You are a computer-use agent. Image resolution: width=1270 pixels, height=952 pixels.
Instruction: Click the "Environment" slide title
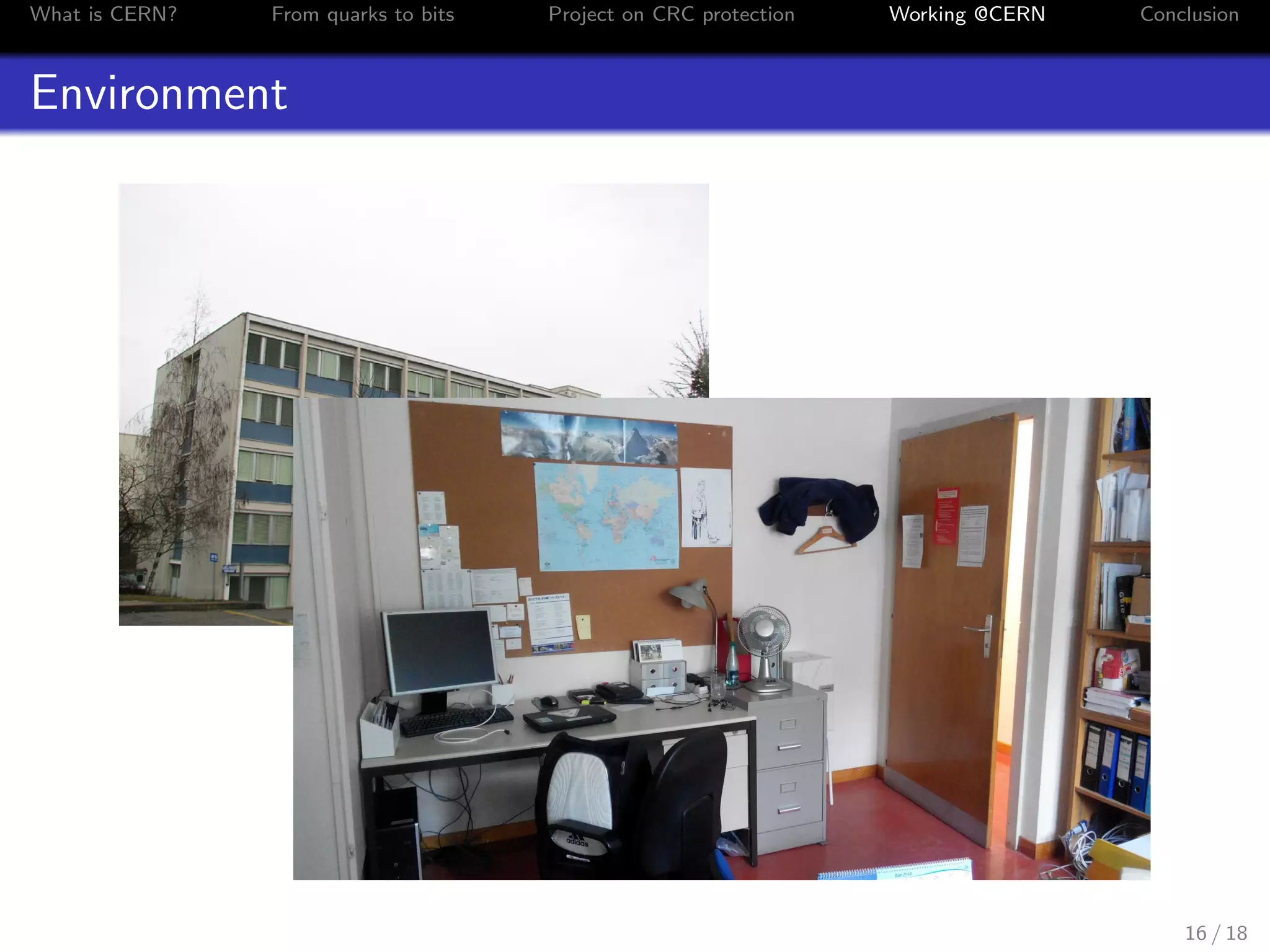click(x=159, y=93)
